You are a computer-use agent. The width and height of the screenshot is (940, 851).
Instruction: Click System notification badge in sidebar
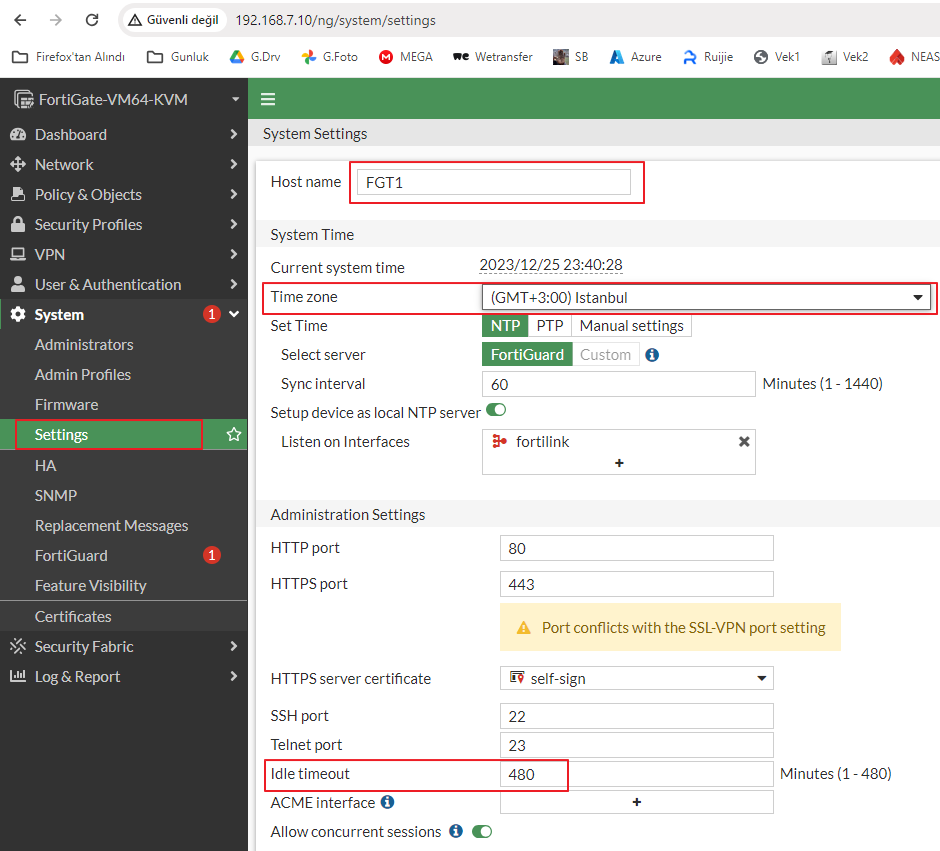pos(212,314)
